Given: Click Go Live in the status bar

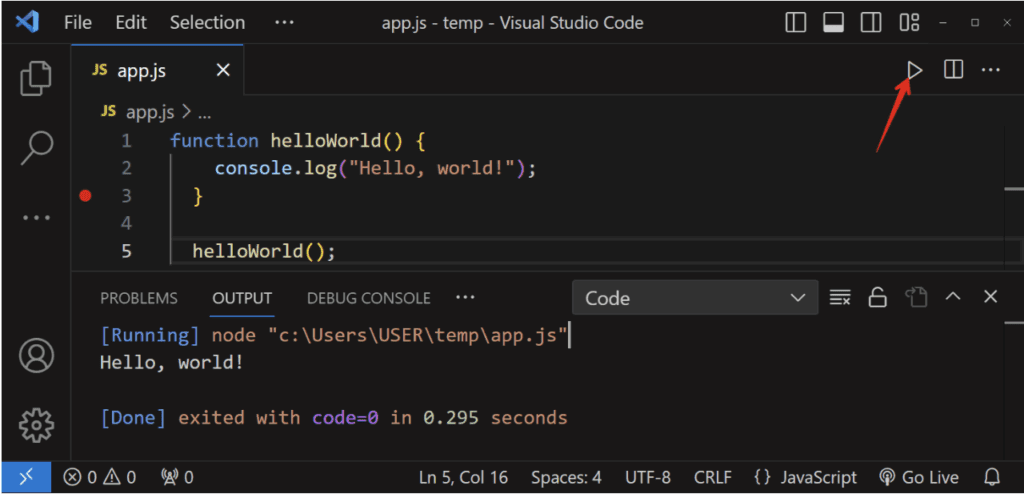Looking at the screenshot, I should (x=918, y=477).
